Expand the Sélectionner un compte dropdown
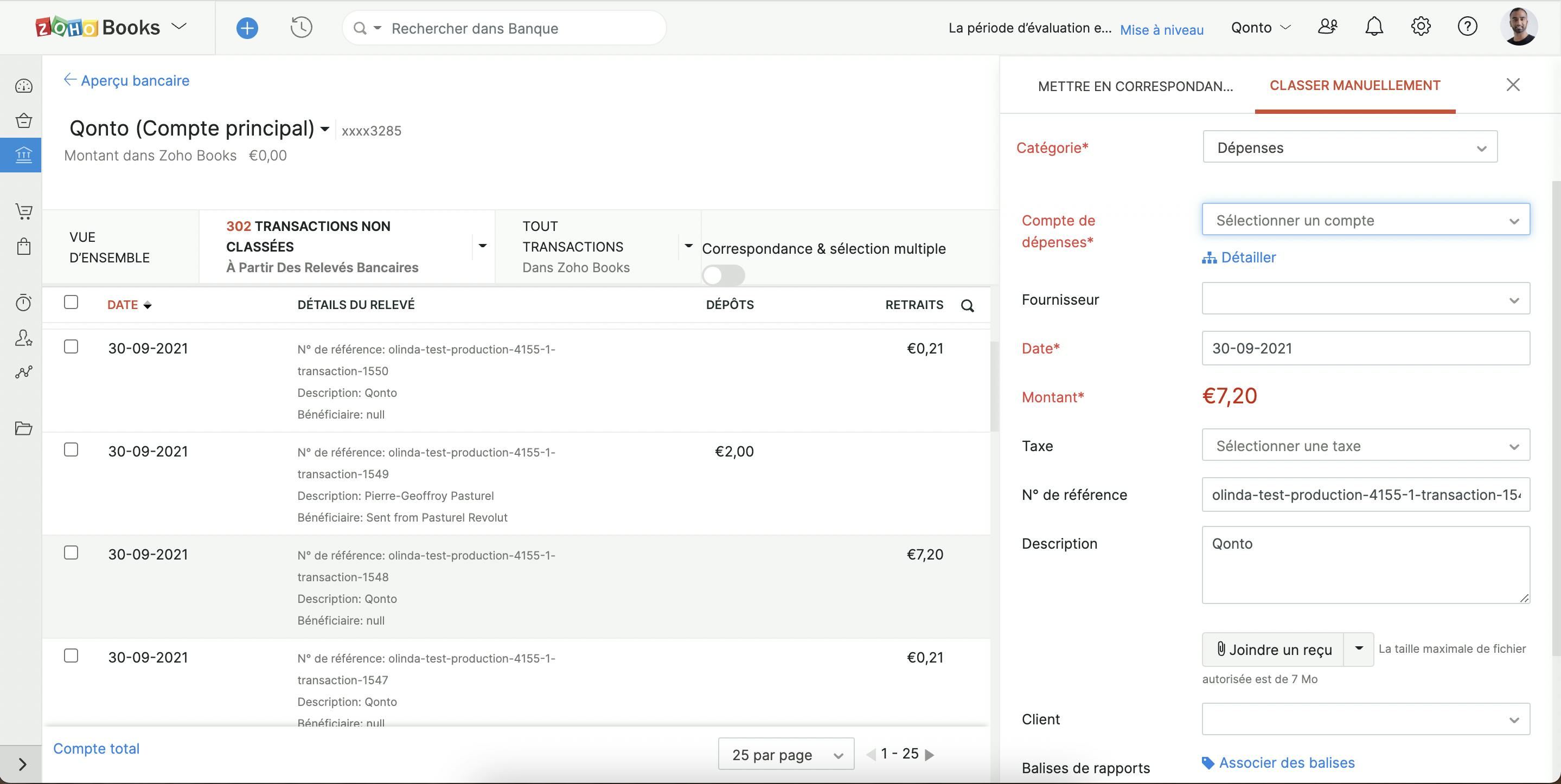The height and width of the screenshot is (784, 1561). (x=1365, y=220)
